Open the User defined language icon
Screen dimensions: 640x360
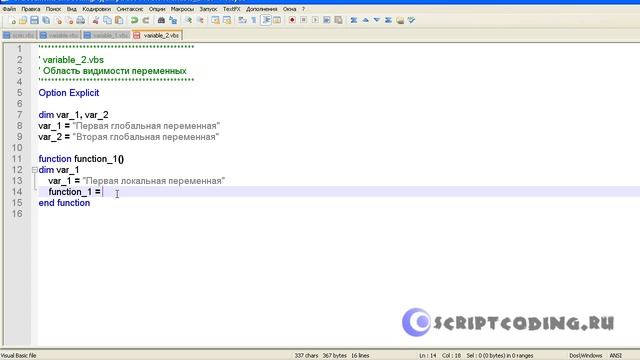tap(277, 20)
